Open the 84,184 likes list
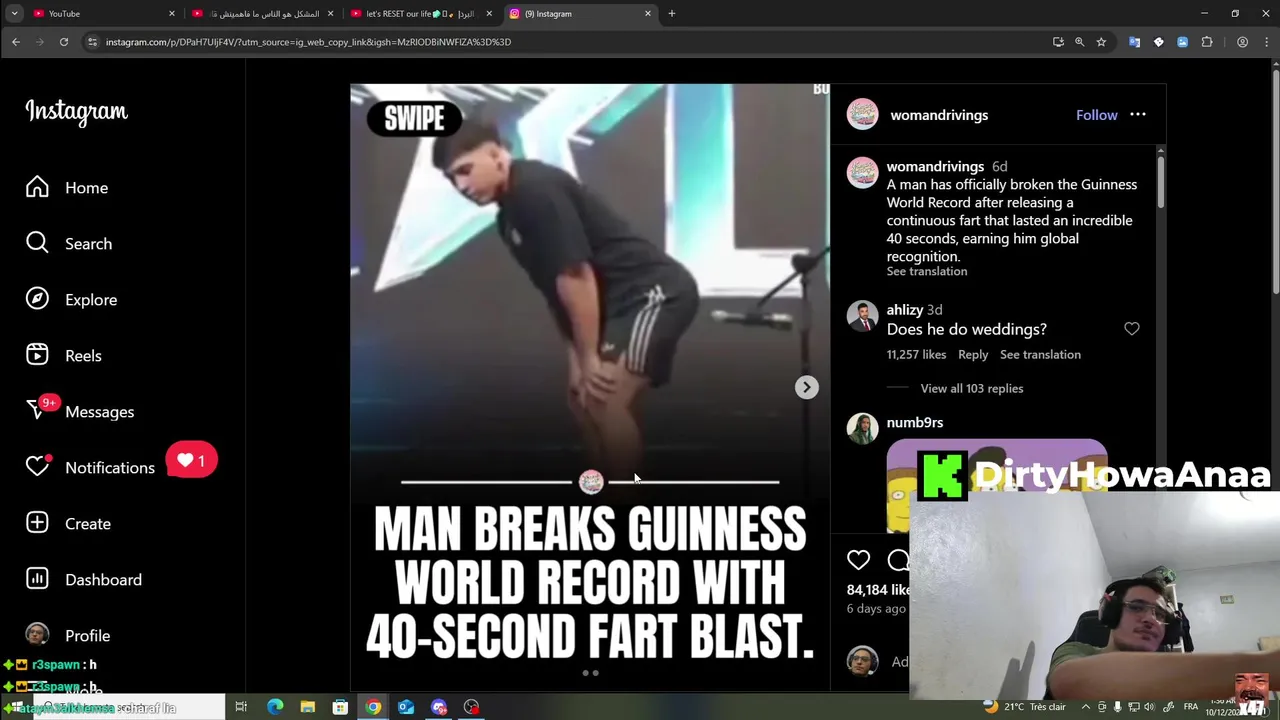 click(x=878, y=590)
